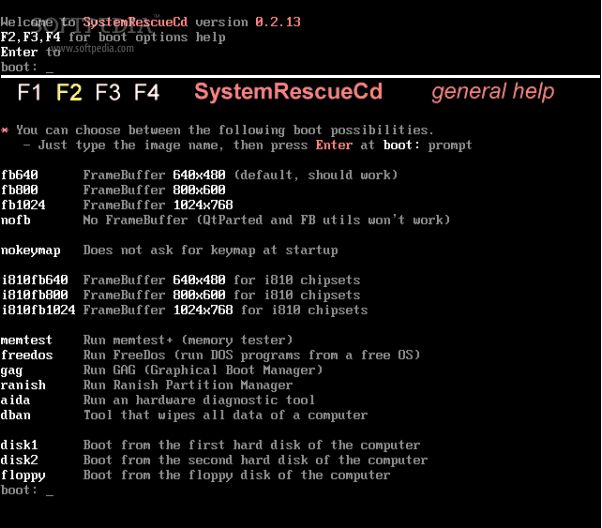Click the SystemRescueCd heading
Screen dimensions: 602x528
[288, 92]
